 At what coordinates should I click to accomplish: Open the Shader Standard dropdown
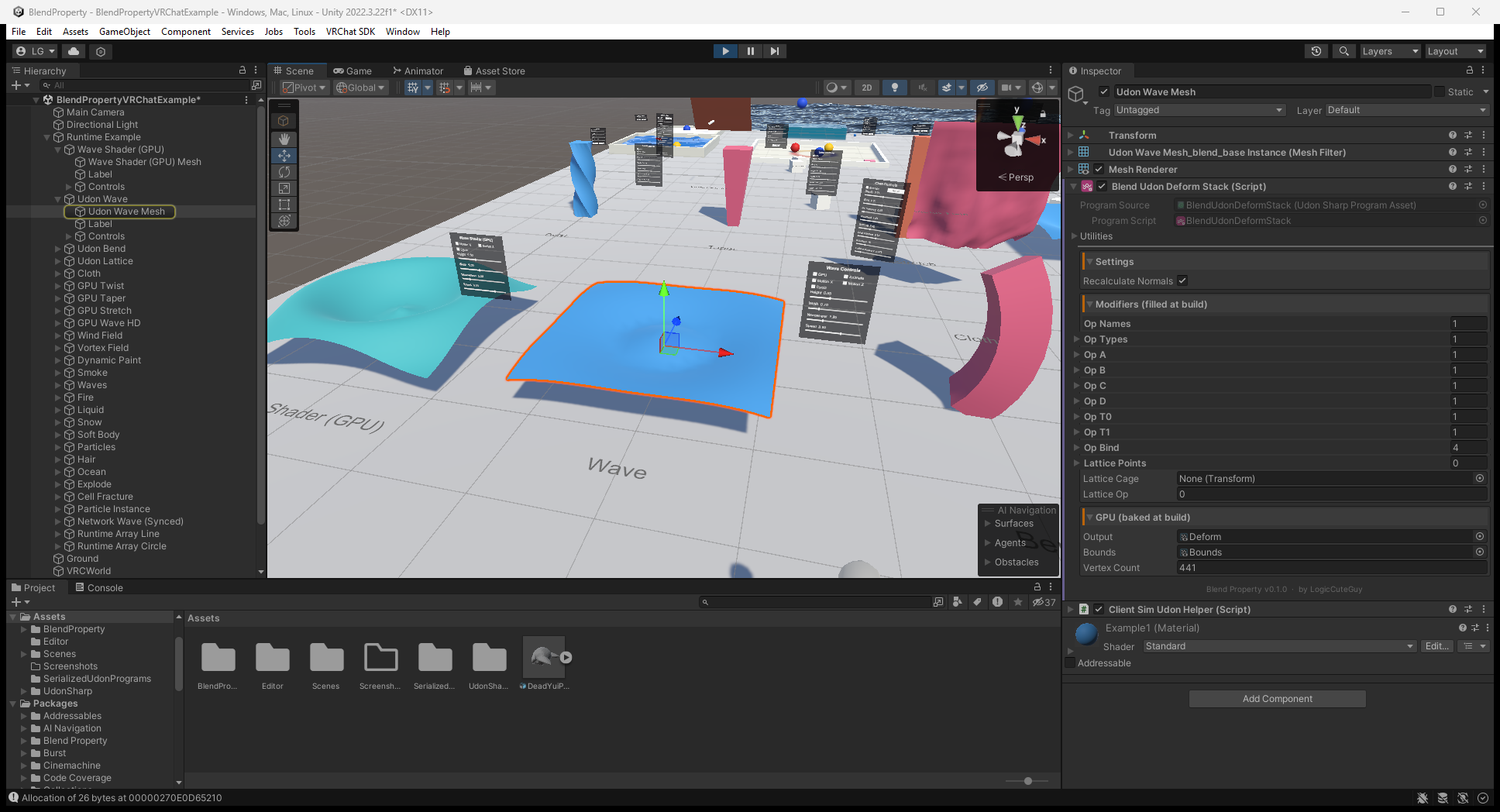[x=1280, y=646]
